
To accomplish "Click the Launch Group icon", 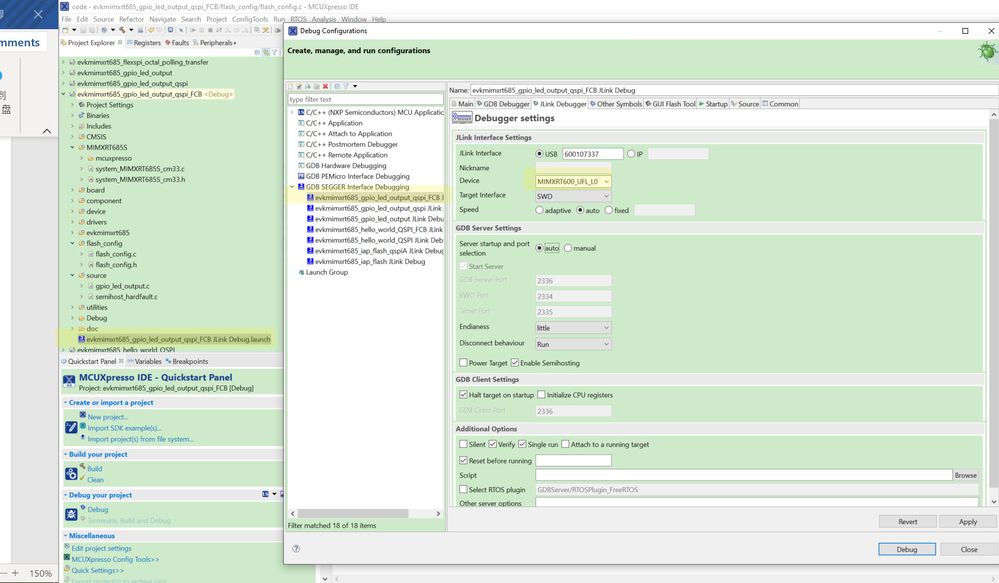I will tap(301, 272).
